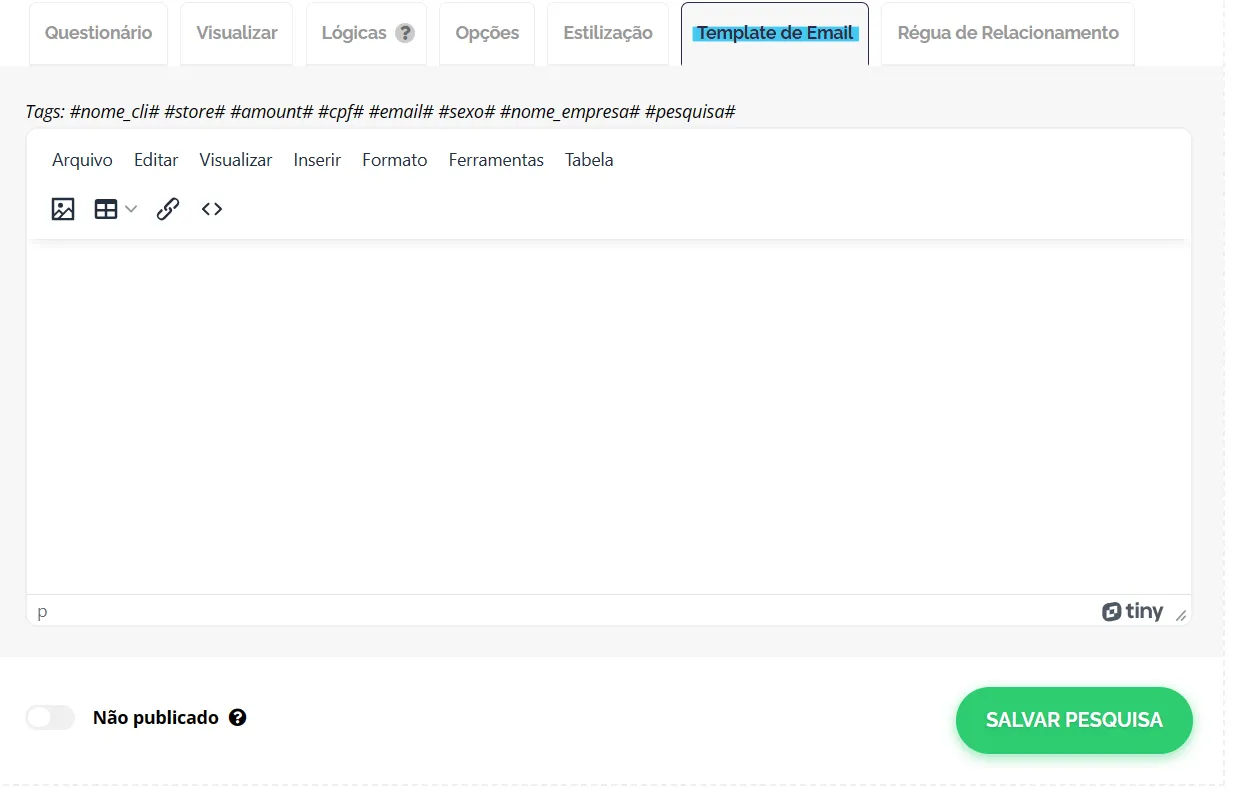The width and height of the screenshot is (1248, 806).
Task: Toggle the Não publicado switch
Action: tap(50, 717)
